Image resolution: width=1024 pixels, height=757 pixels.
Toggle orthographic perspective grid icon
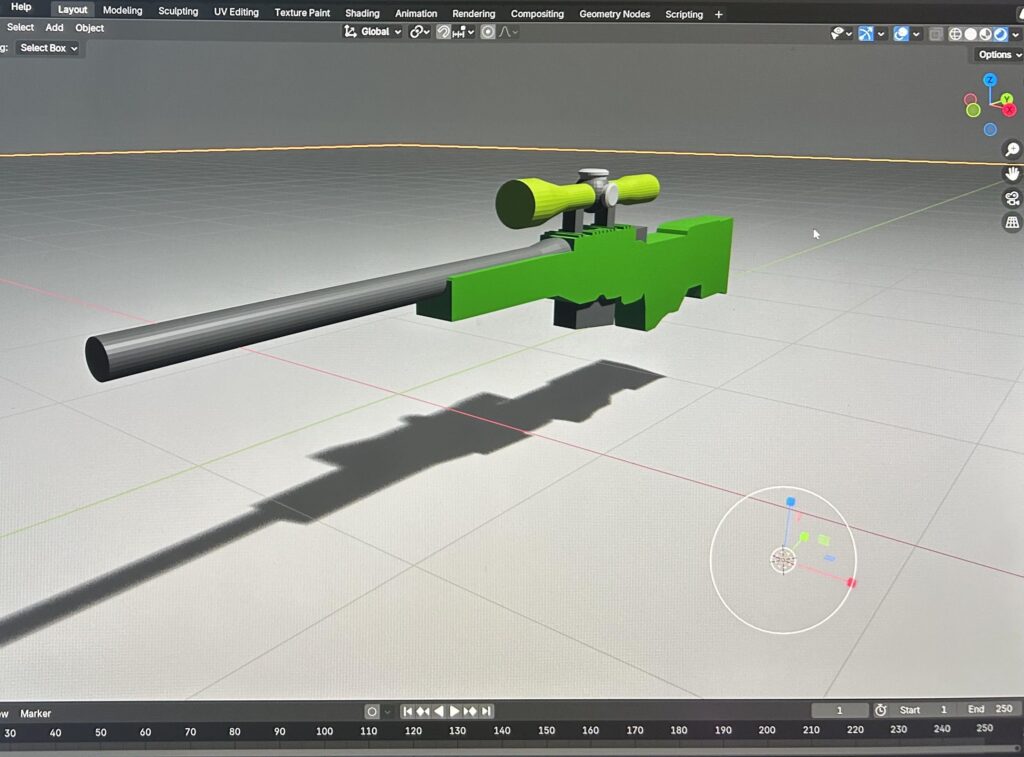(x=1011, y=222)
